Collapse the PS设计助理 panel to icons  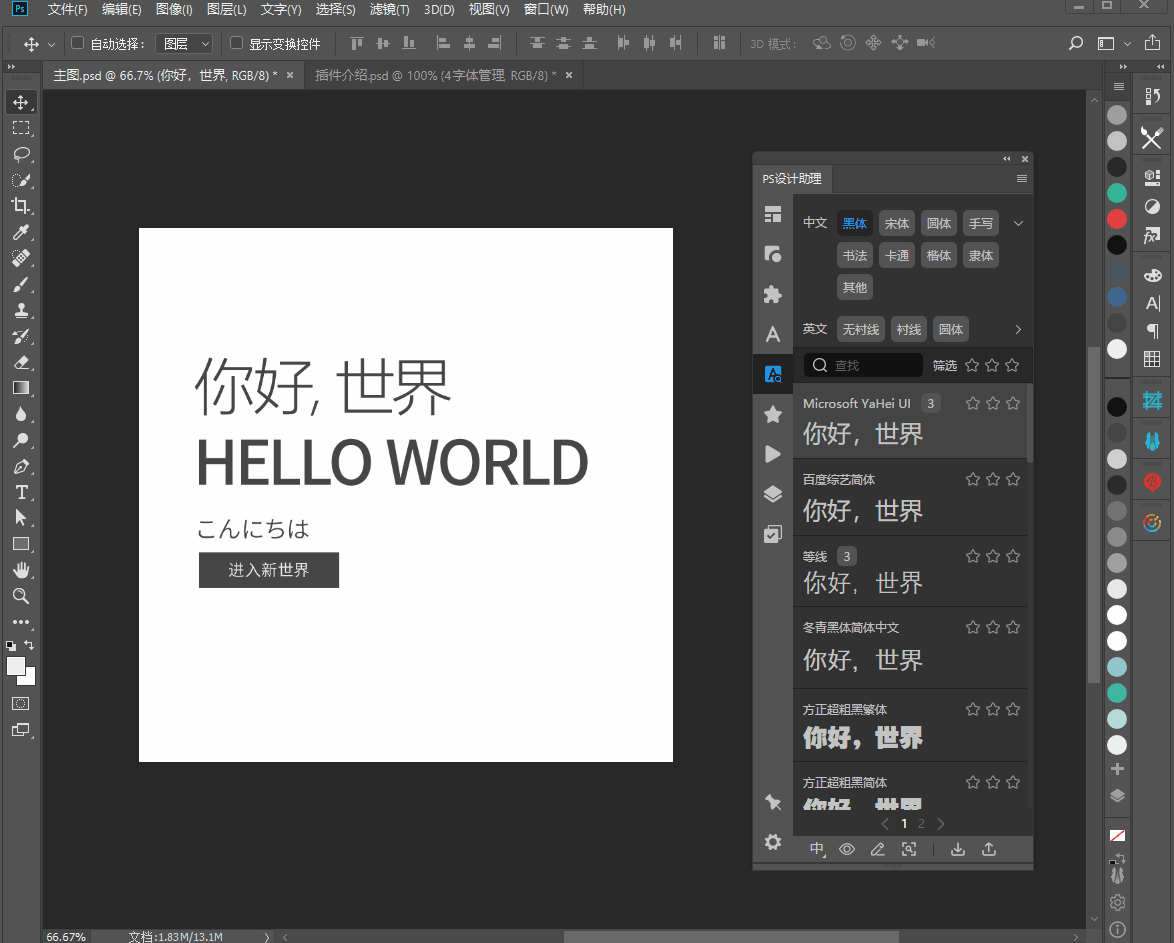pyautogui.click(x=1007, y=159)
